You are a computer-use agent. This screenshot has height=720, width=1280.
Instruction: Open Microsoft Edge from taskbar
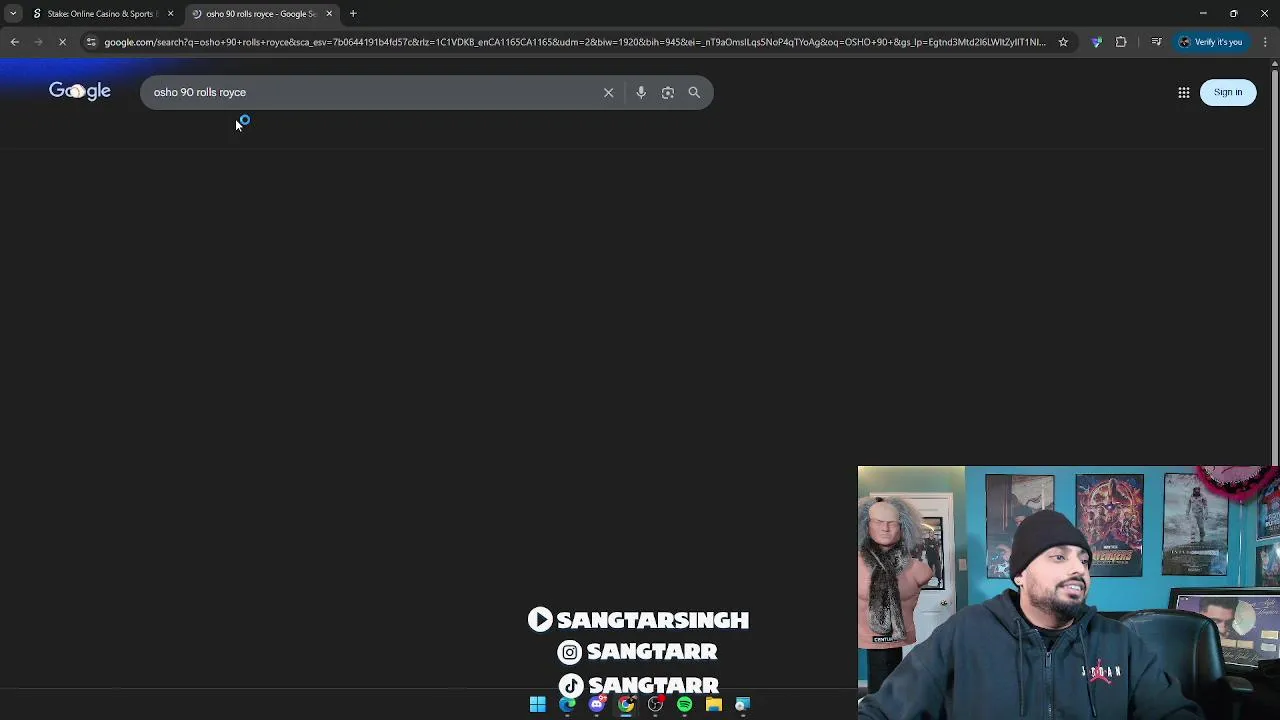pos(567,705)
